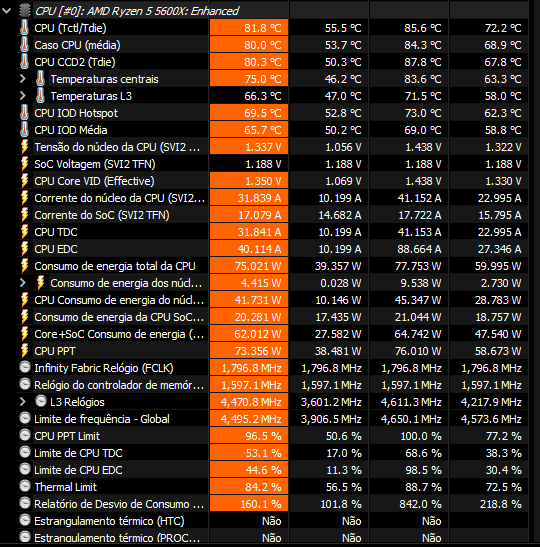540x547 pixels.
Task: Click the lightning bolt icon next to CPU PPT
Action: point(24,351)
